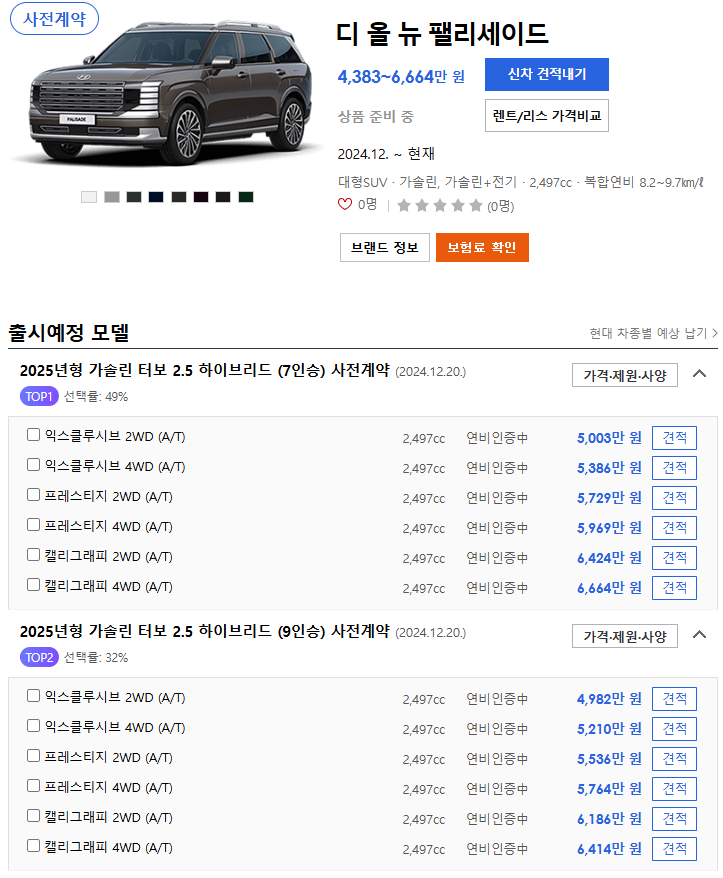Click the 4,383~6,664만 원 price range
723x878 pixels.
coord(401,76)
